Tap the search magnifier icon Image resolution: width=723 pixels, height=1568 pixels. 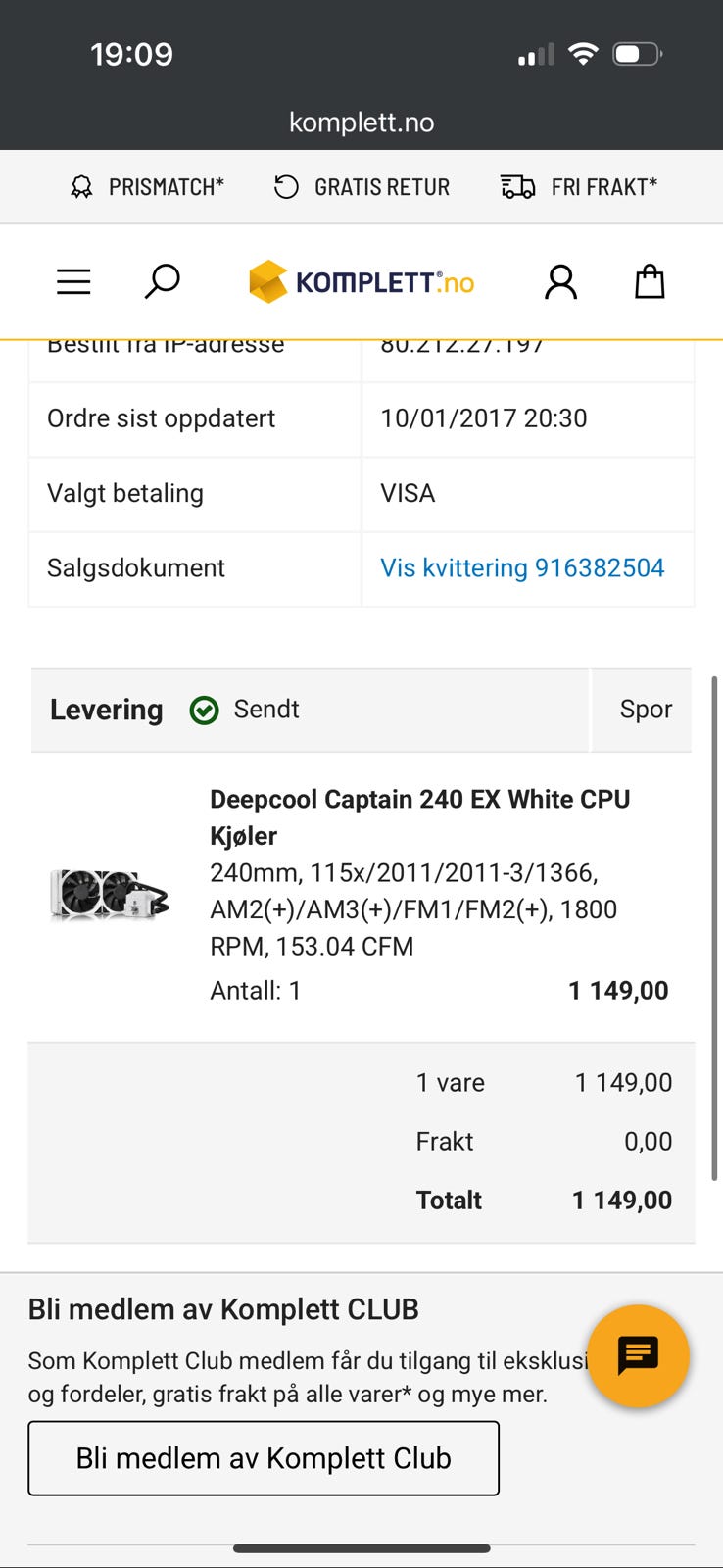(x=162, y=281)
